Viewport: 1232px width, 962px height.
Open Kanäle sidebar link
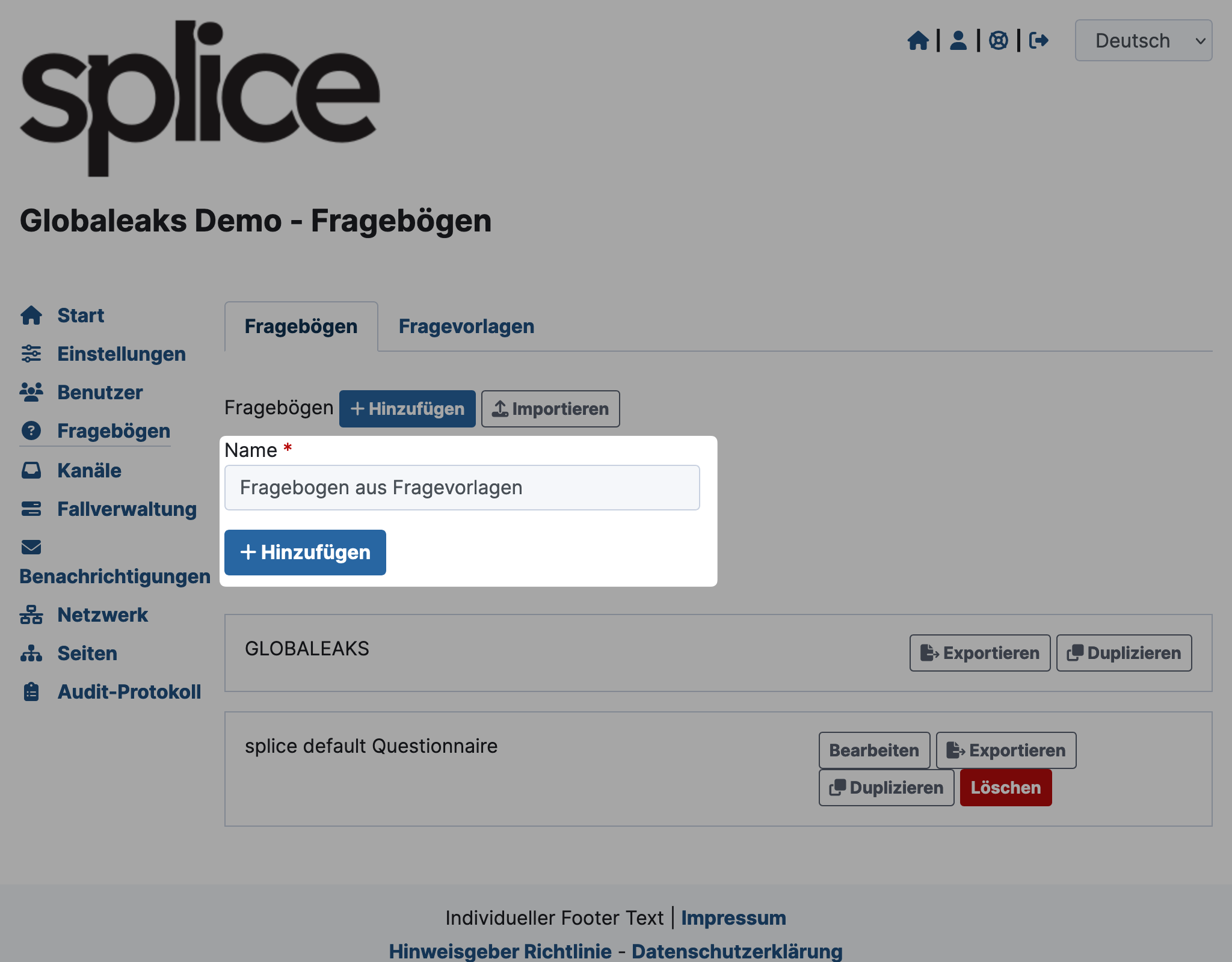[x=89, y=470]
